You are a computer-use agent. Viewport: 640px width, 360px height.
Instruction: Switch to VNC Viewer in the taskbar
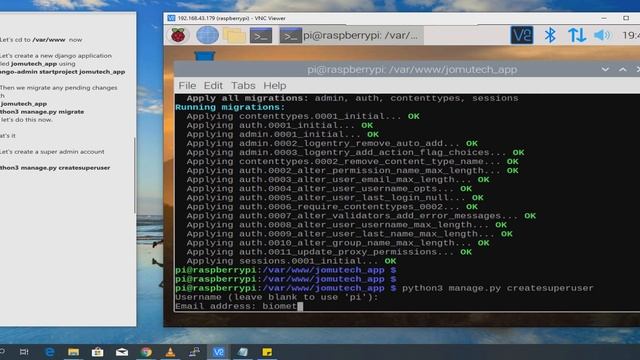[218, 352]
